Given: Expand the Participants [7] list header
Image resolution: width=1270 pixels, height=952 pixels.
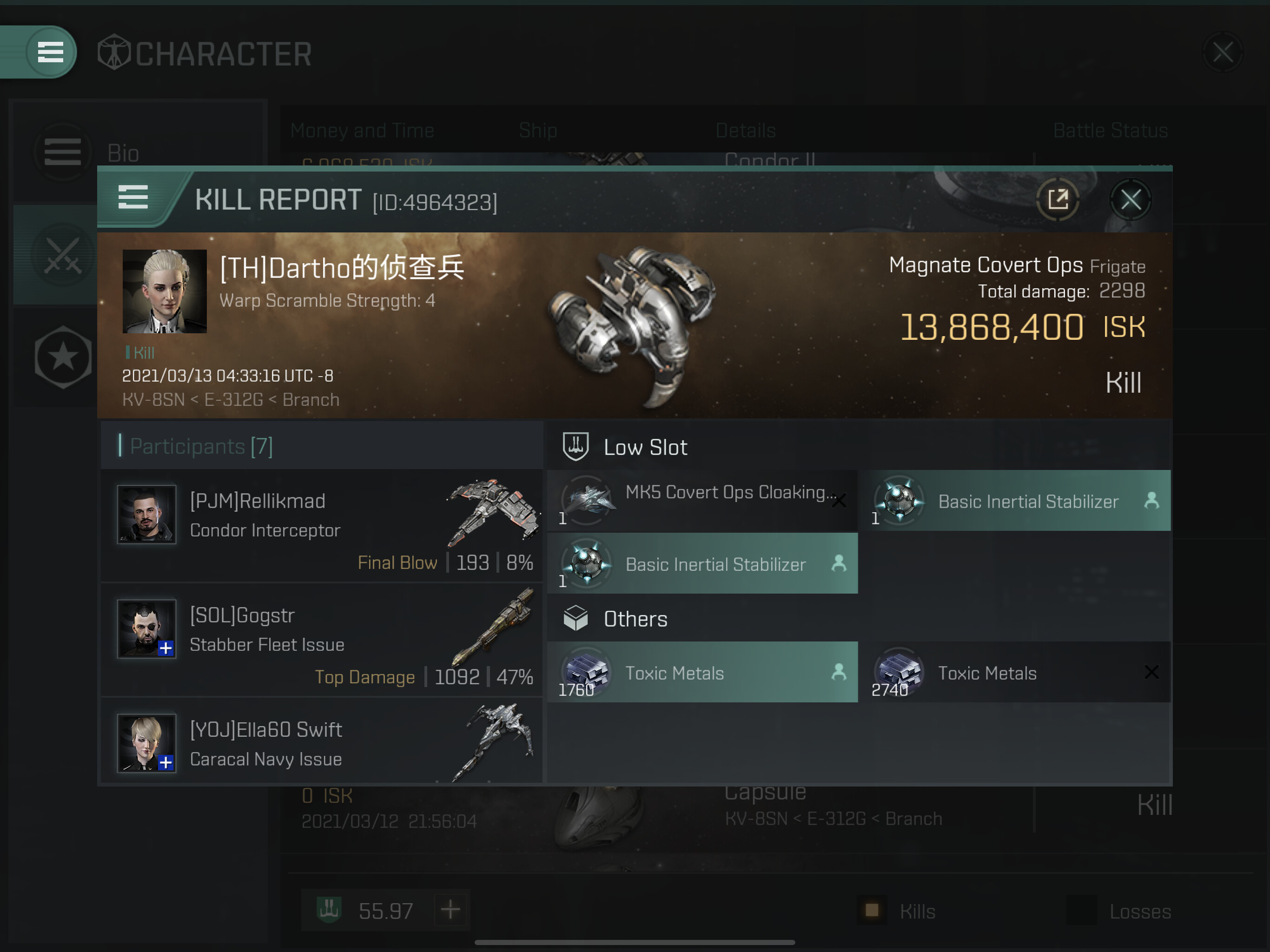Looking at the screenshot, I should pos(322,446).
